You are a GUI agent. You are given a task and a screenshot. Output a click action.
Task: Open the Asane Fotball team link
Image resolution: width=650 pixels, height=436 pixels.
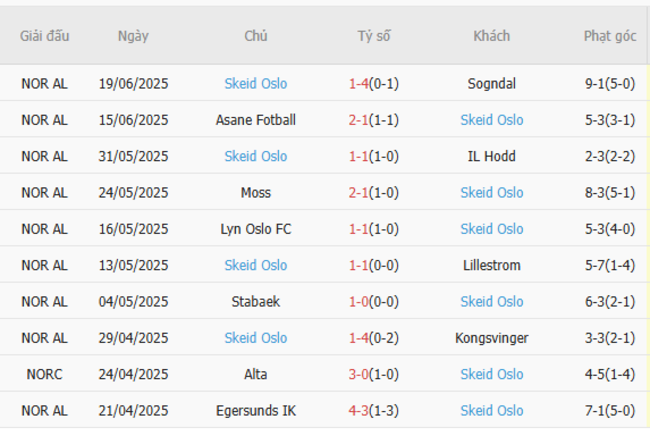coord(256,120)
